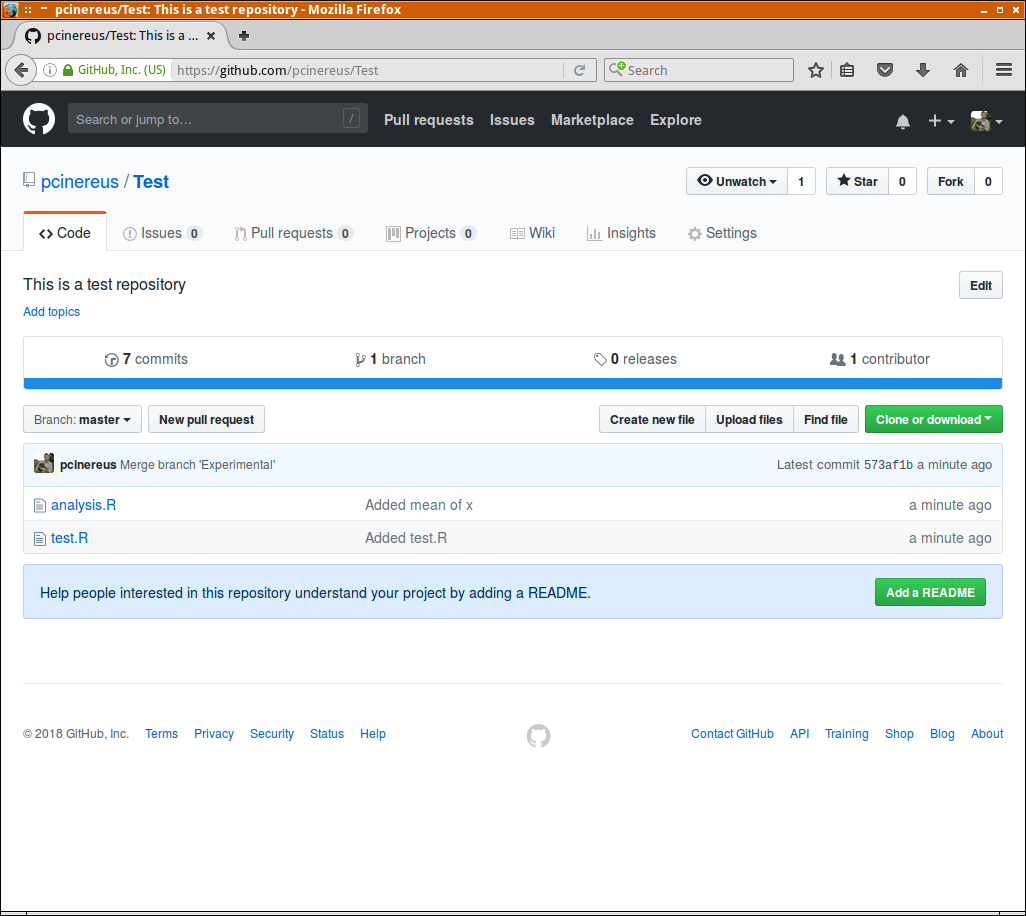Open Issues in the top navigation
Image resolution: width=1026 pixels, height=916 pixels.
(512, 120)
